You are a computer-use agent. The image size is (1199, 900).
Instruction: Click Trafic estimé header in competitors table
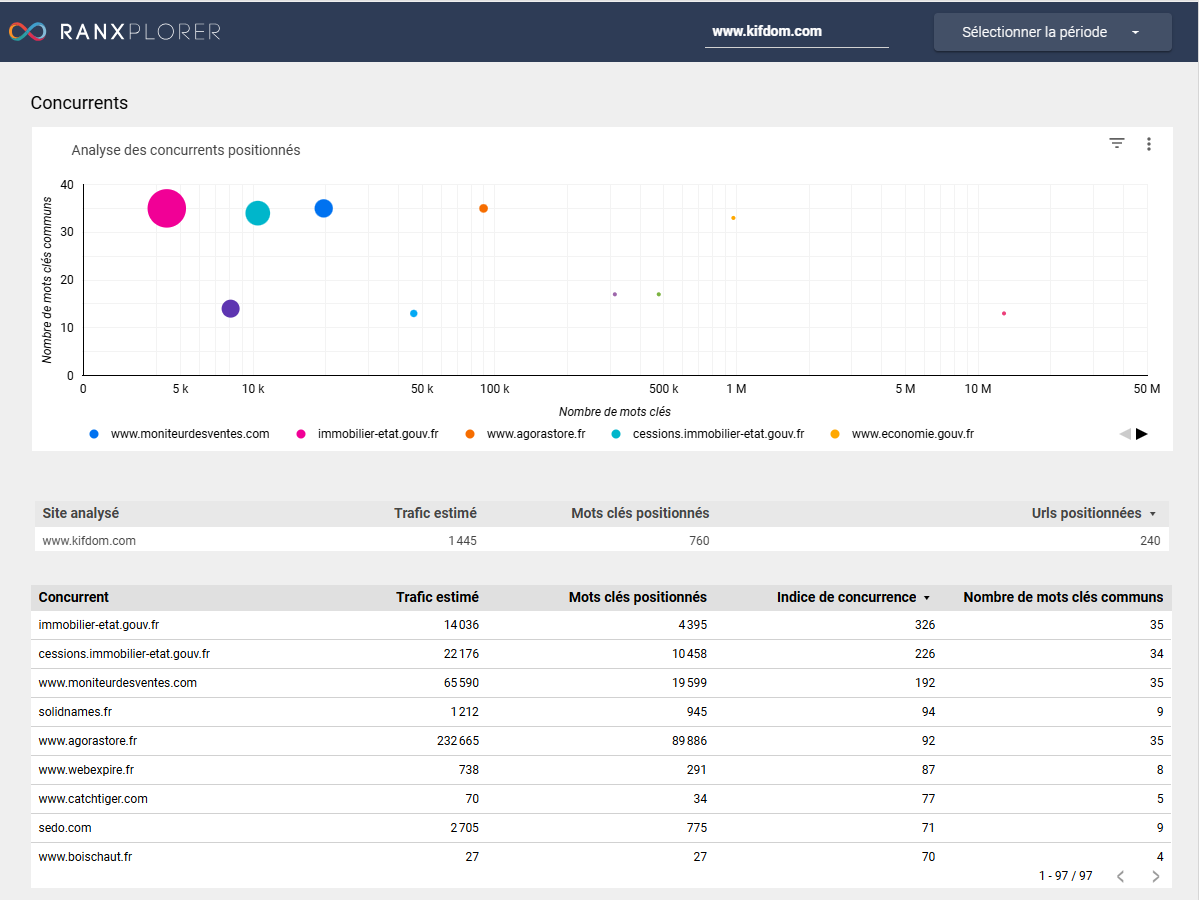click(x=437, y=597)
